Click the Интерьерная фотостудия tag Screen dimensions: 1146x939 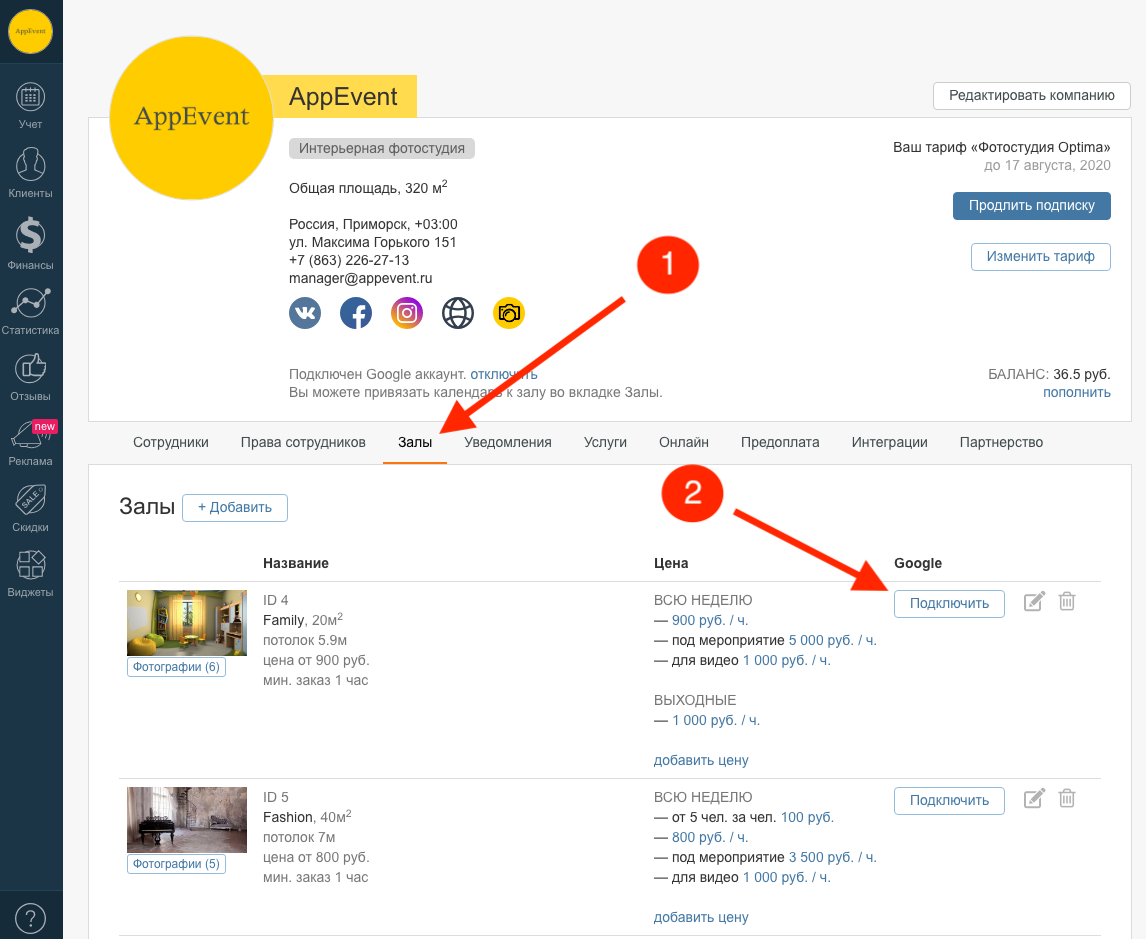(382, 148)
